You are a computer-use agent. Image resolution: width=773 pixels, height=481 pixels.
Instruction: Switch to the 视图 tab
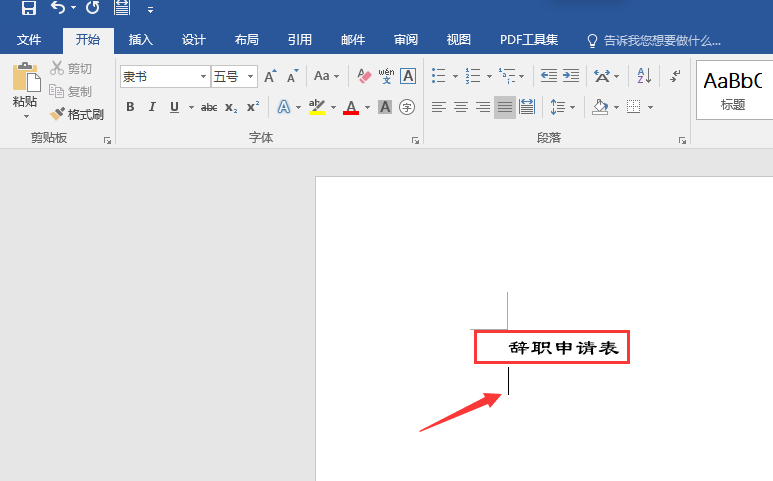click(458, 40)
